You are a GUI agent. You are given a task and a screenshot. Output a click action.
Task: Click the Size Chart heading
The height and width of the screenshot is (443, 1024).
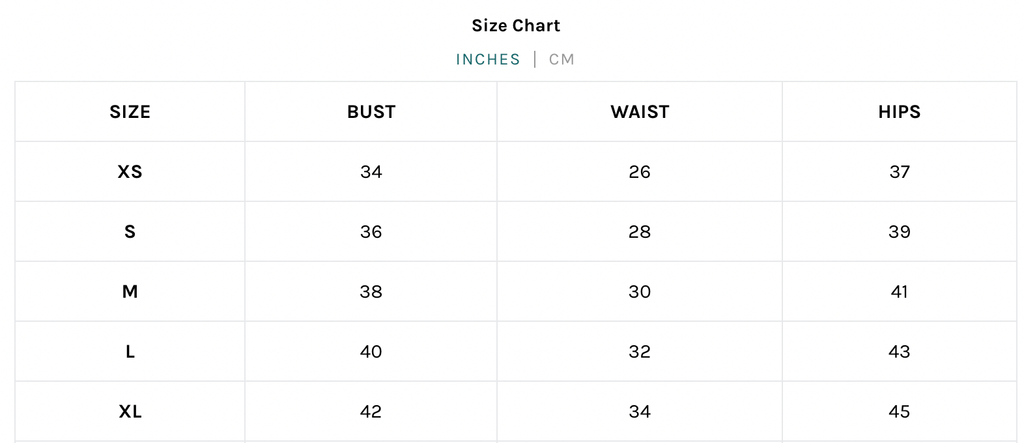point(516,25)
